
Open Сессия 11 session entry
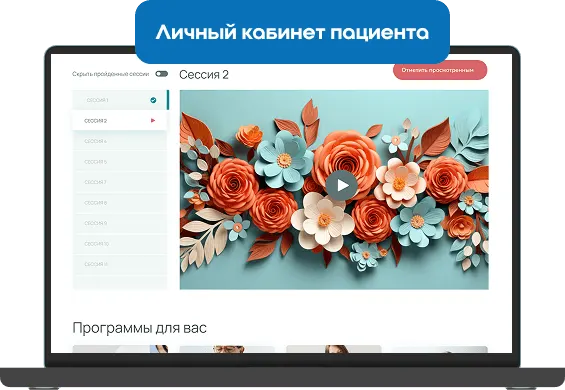click(119, 264)
